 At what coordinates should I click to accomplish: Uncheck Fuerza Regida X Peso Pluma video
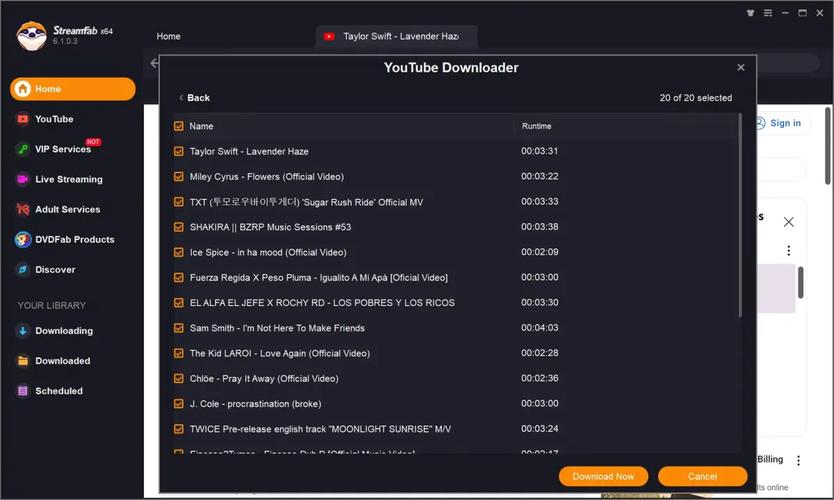(179, 278)
